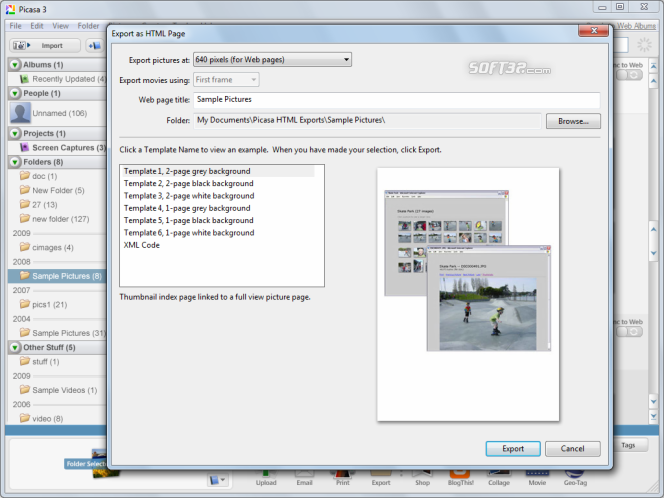Select the New Folder (5) folder

click(52, 191)
